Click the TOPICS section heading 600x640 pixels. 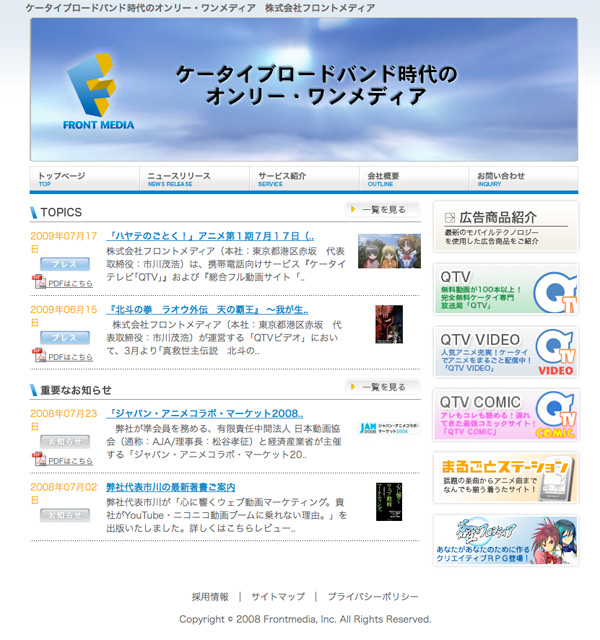[61, 212]
